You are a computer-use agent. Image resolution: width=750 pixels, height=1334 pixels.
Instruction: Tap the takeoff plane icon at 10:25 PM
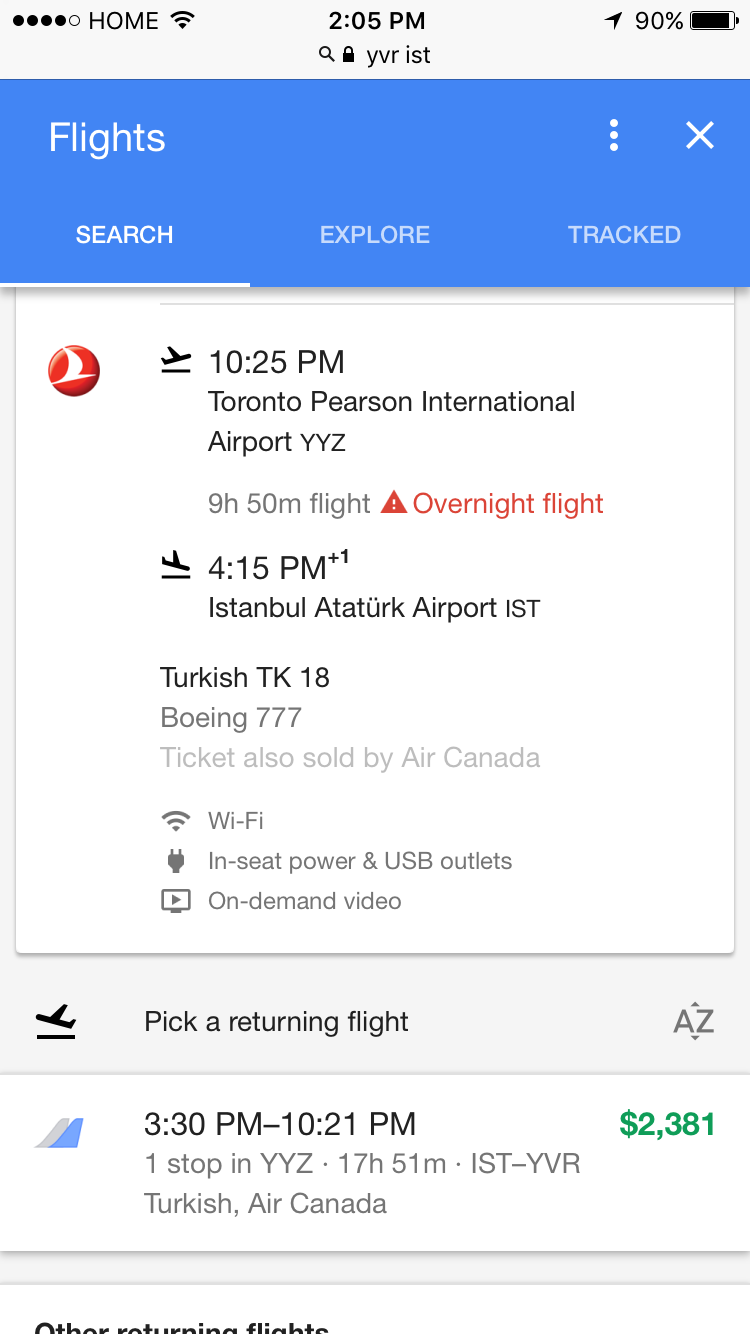point(176,361)
